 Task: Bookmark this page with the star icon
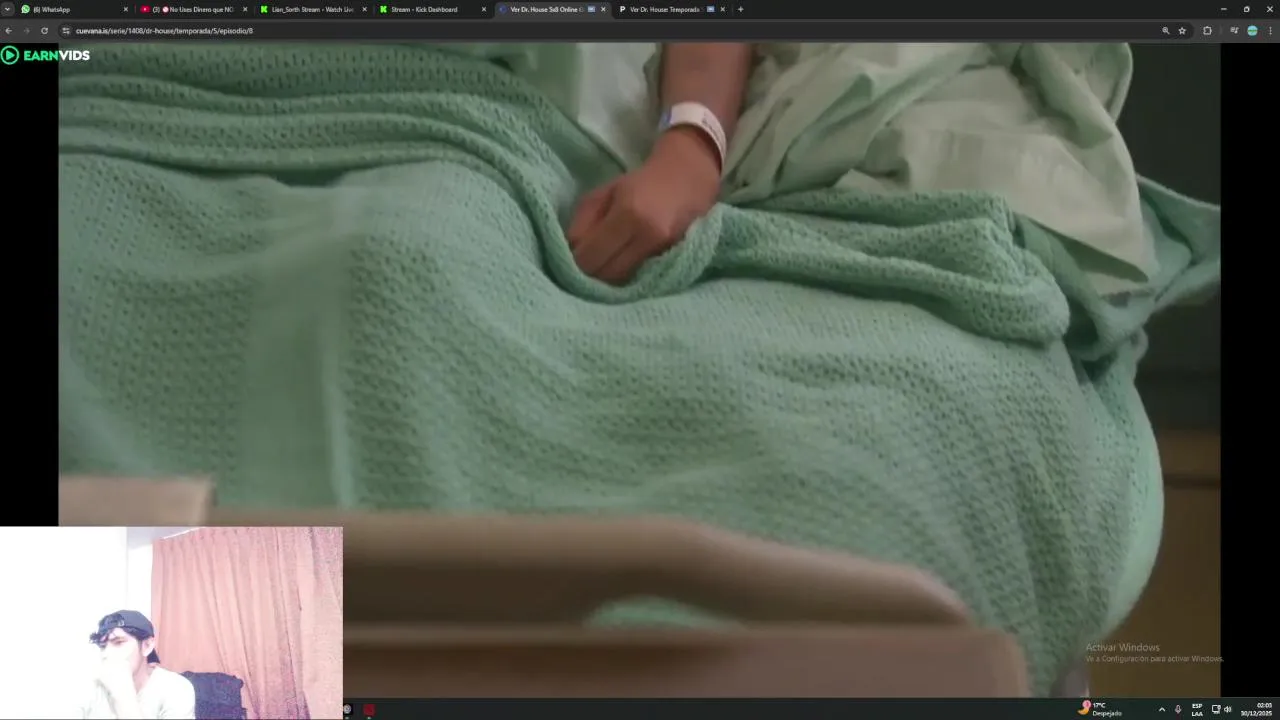1182,31
